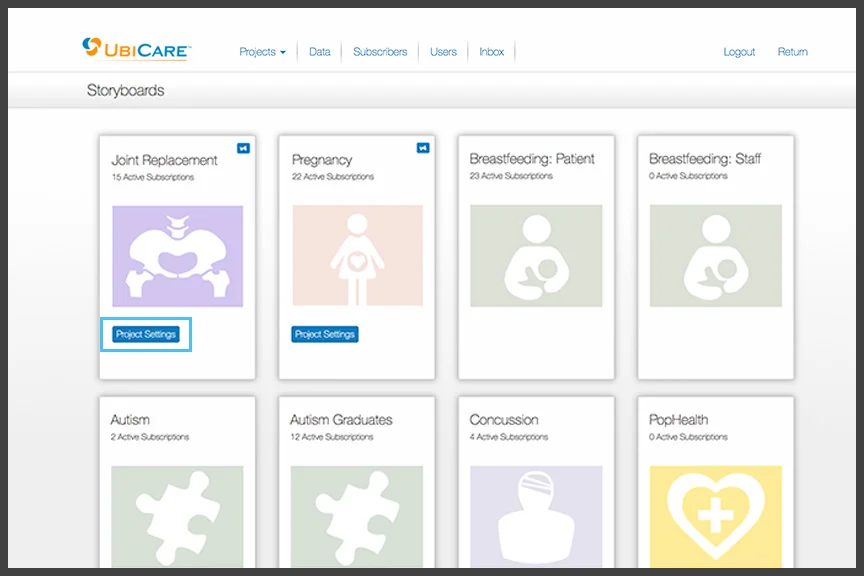Open Project Settings for Pregnancy
This screenshot has width=864, height=576.
click(x=325, y=334)
